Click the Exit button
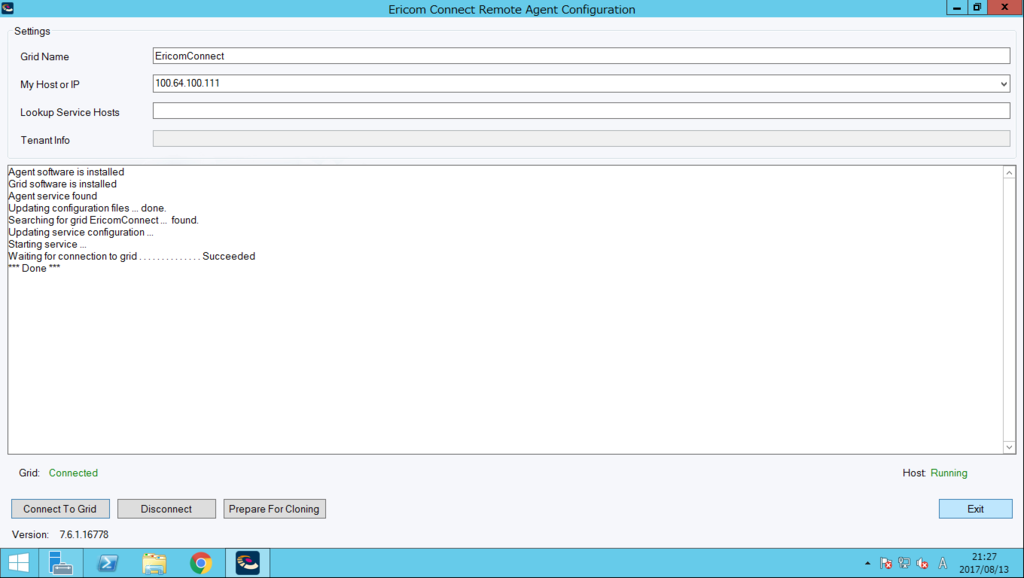The image size is (1024, 578). coord(976,509)
